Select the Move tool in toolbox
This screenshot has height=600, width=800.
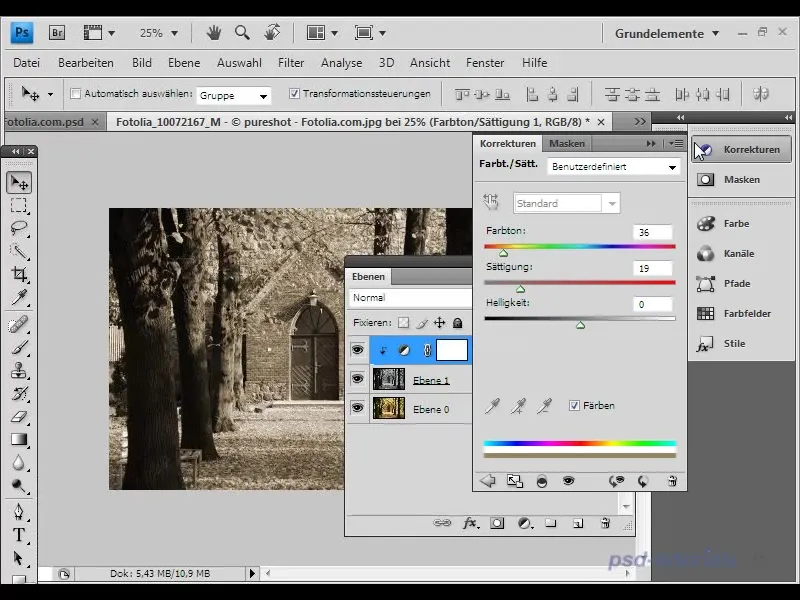pos(19,182)
